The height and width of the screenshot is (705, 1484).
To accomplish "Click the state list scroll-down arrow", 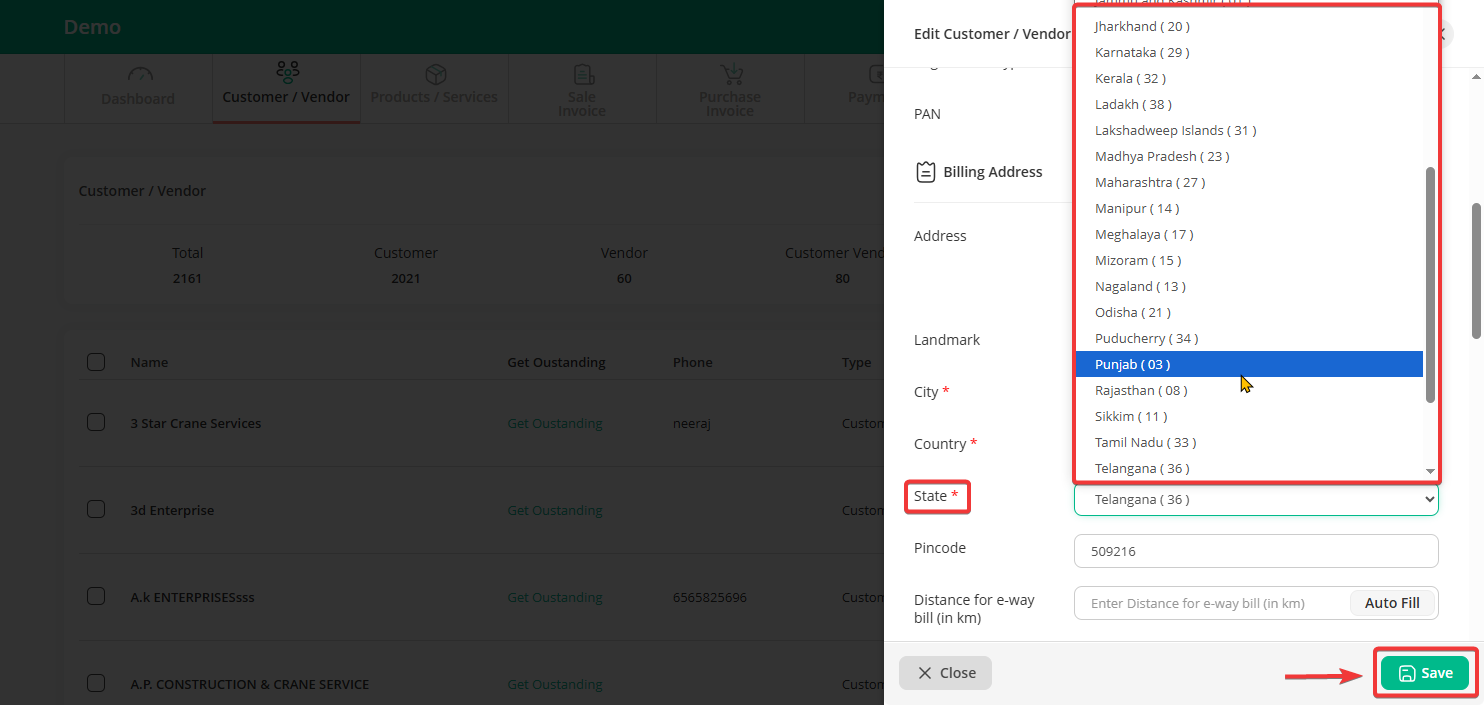I will click(x=1430, y=471).
